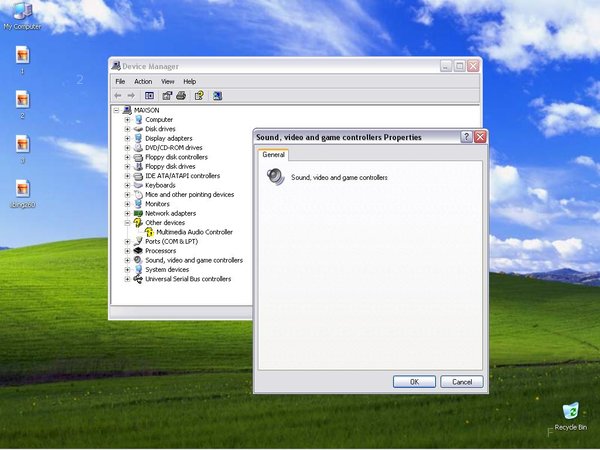
Task: Expand the DVD/CD-ROM drives node
Action: (x=127, y=148)
